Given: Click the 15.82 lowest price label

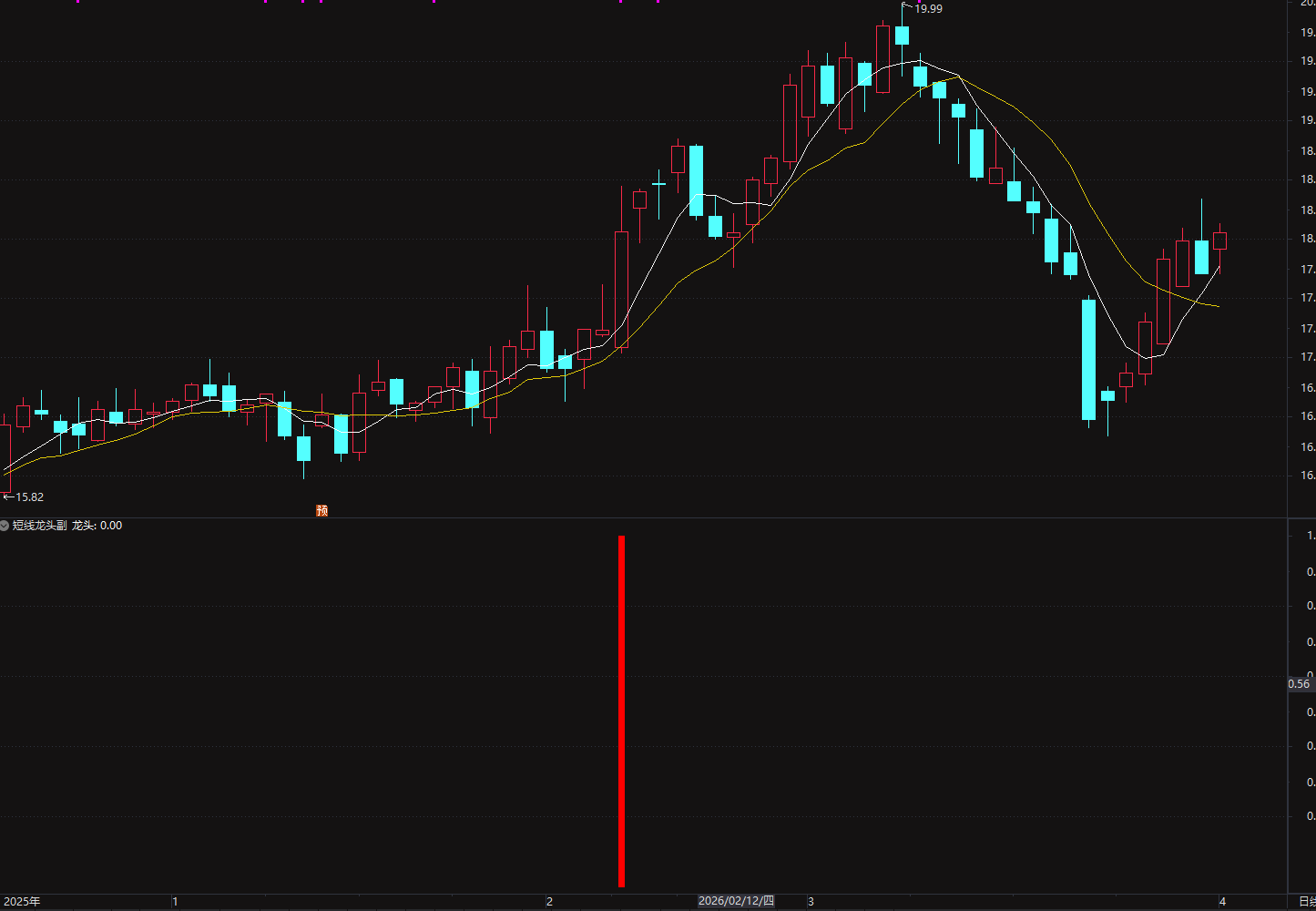Looking at the screenshot, I should (30, 497).
